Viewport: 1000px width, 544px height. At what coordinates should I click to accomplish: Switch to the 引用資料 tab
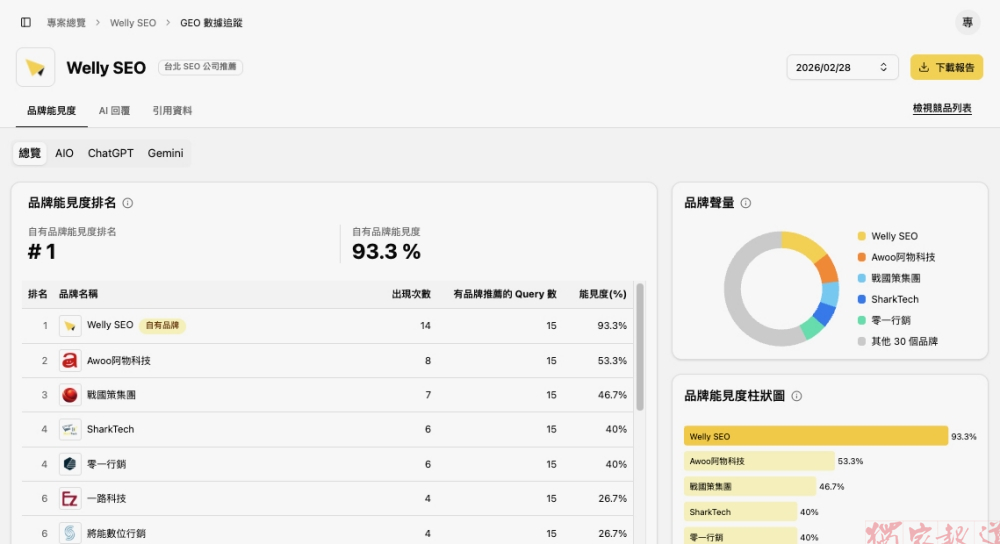pyautogui.click(x=172, y=111)
